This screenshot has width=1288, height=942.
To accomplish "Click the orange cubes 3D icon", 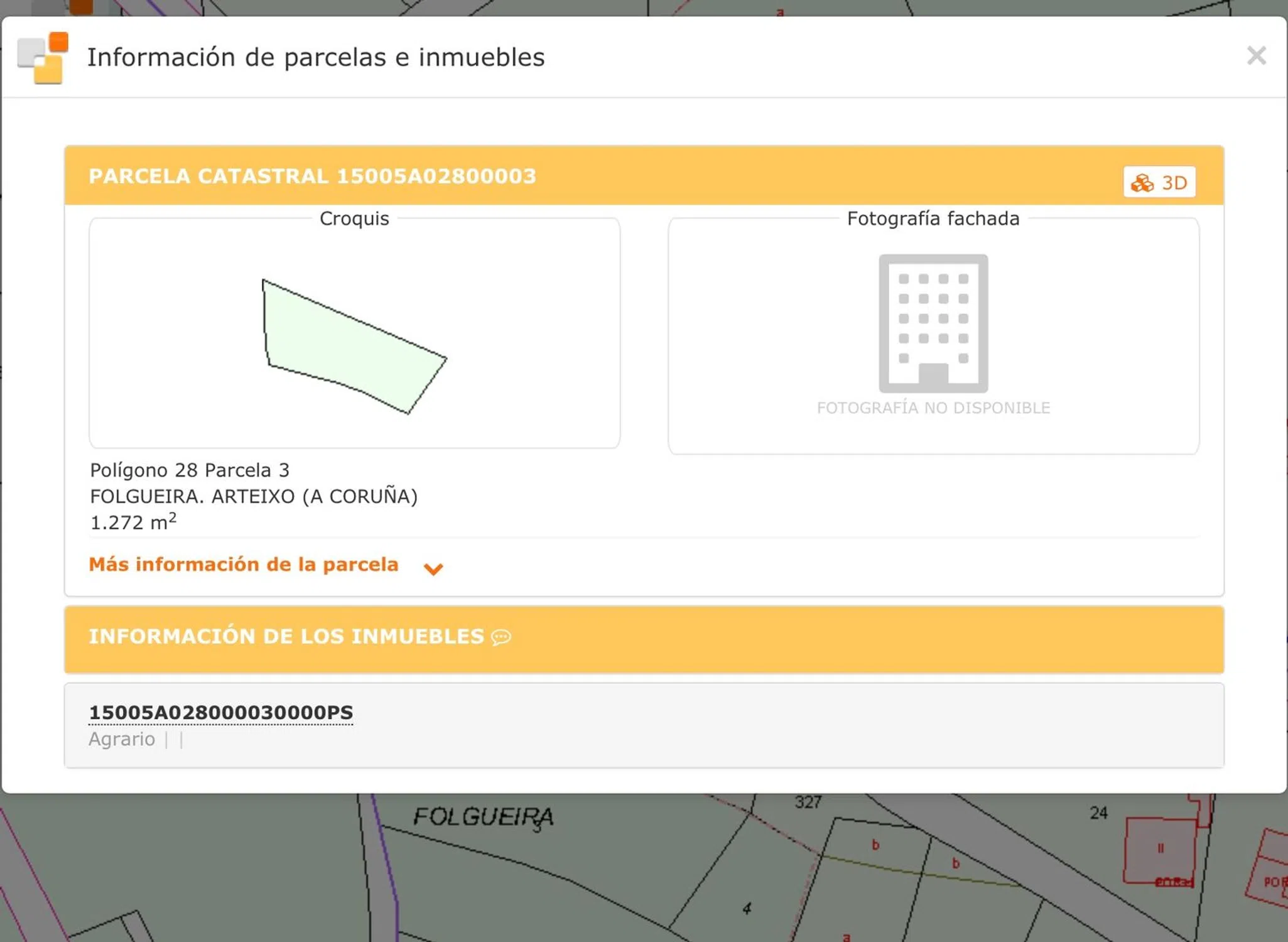I will tap(1142, 183).
